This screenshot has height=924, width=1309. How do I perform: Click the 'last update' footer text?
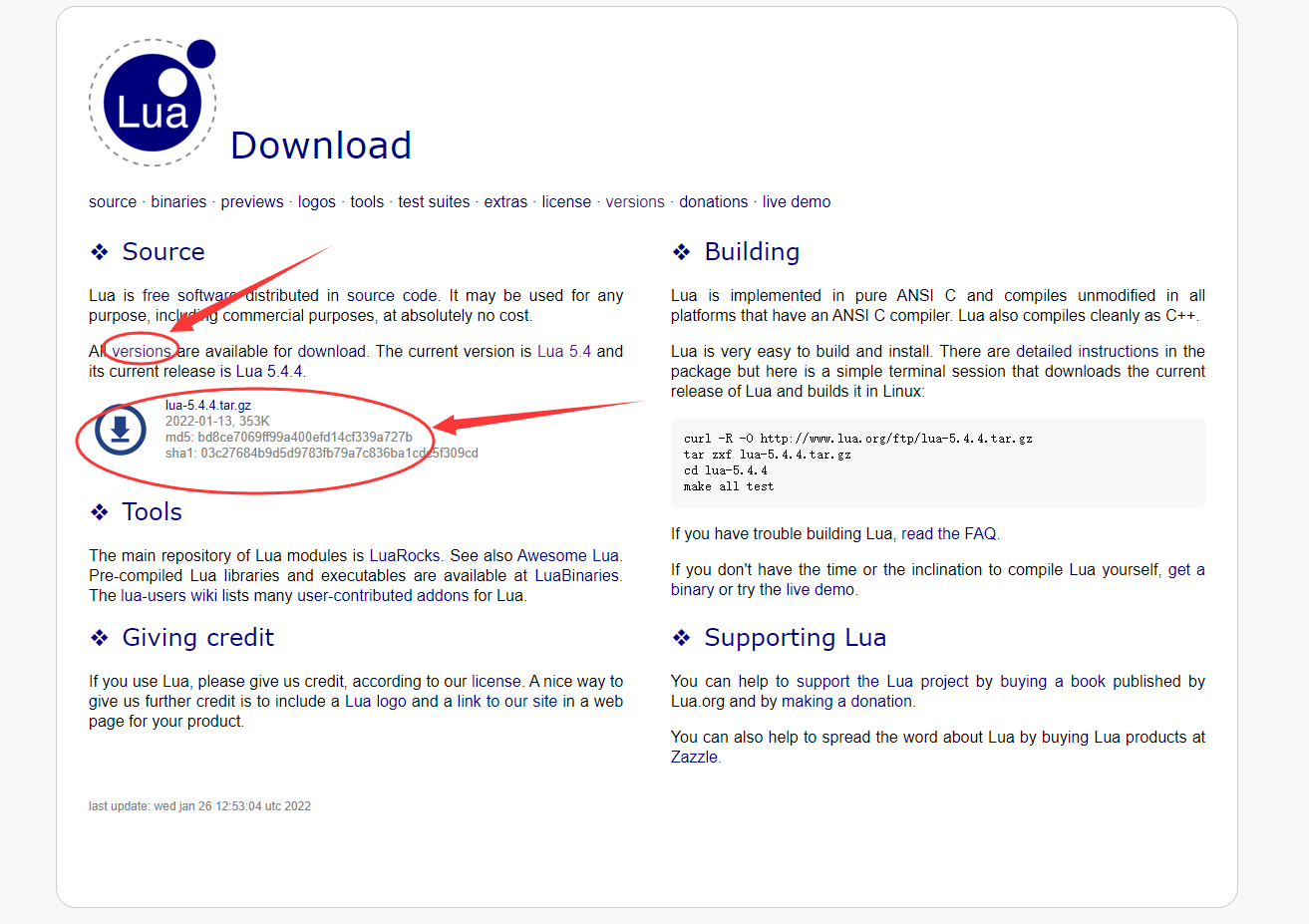pos(199,806)
